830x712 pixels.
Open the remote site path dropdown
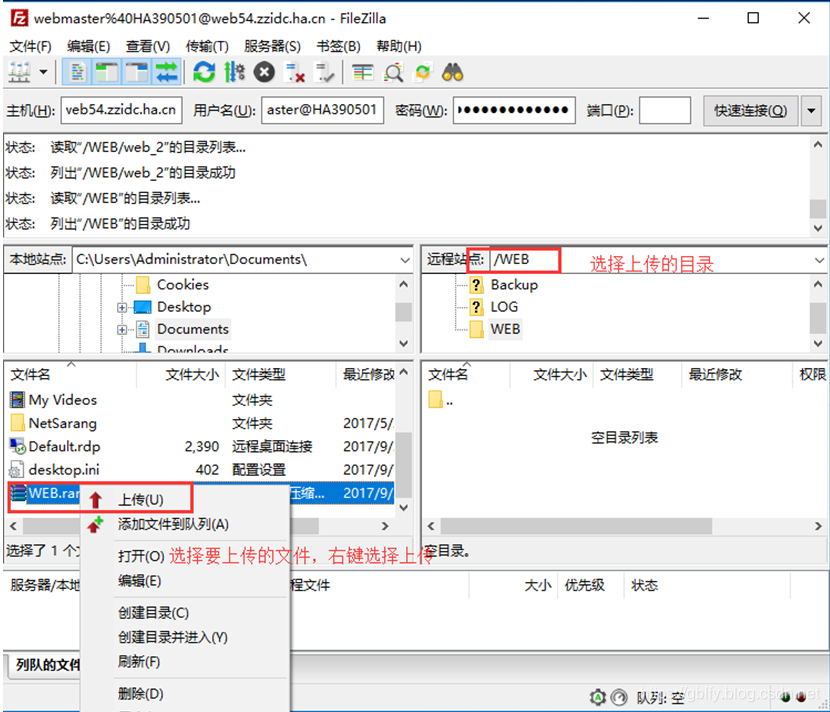pos(819,260)
